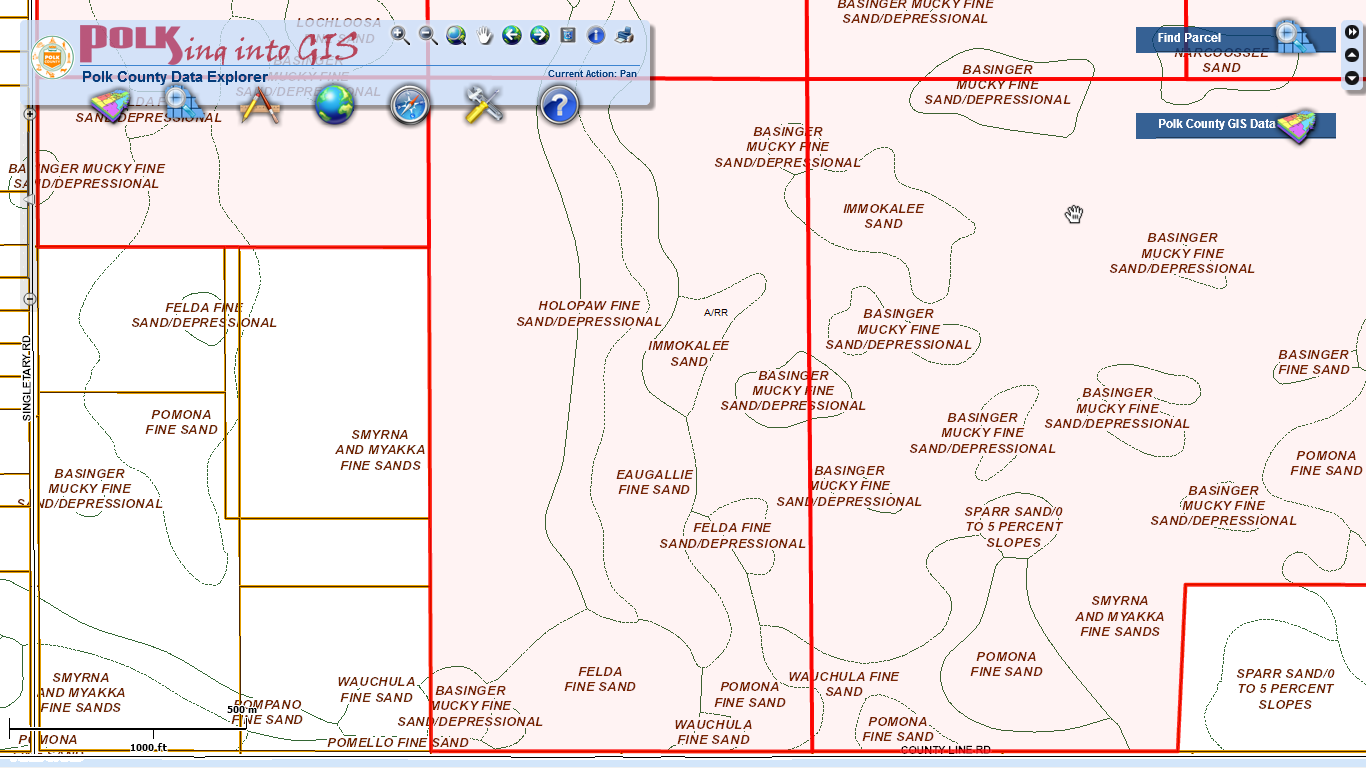Open the wrench and screwdriver tools

click(484, 104)
